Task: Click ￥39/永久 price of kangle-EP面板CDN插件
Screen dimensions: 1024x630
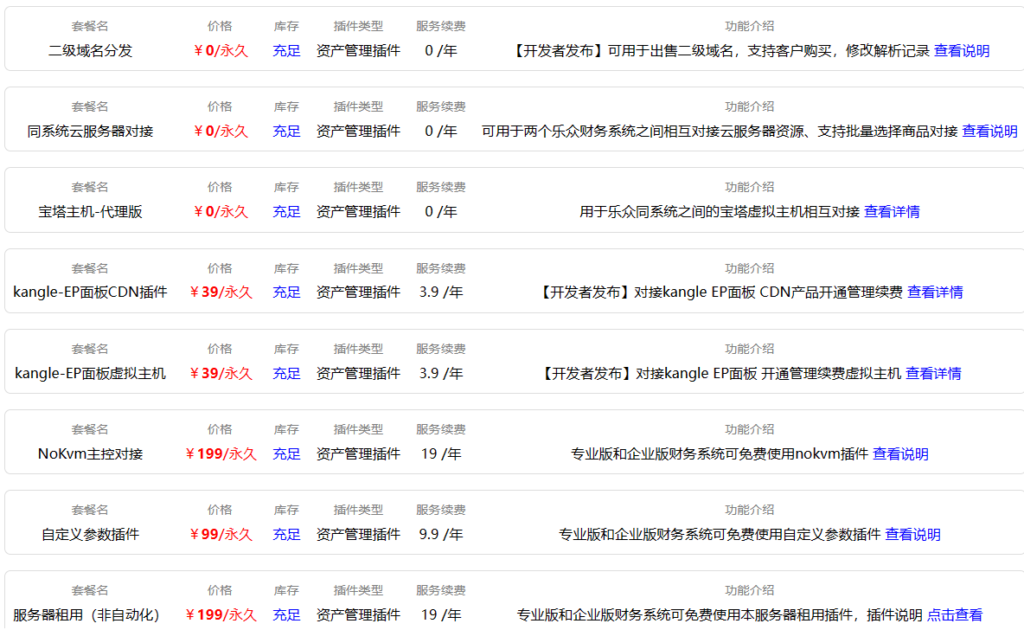Action: (x=221, y=292)
